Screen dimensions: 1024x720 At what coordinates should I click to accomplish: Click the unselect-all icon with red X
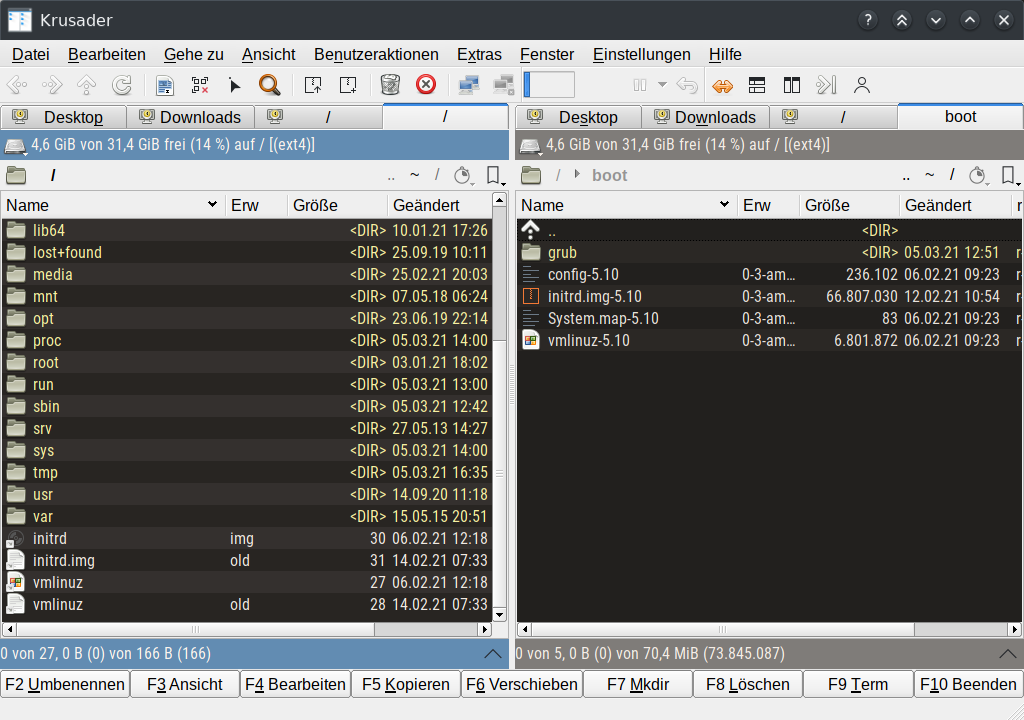(200, 85)
